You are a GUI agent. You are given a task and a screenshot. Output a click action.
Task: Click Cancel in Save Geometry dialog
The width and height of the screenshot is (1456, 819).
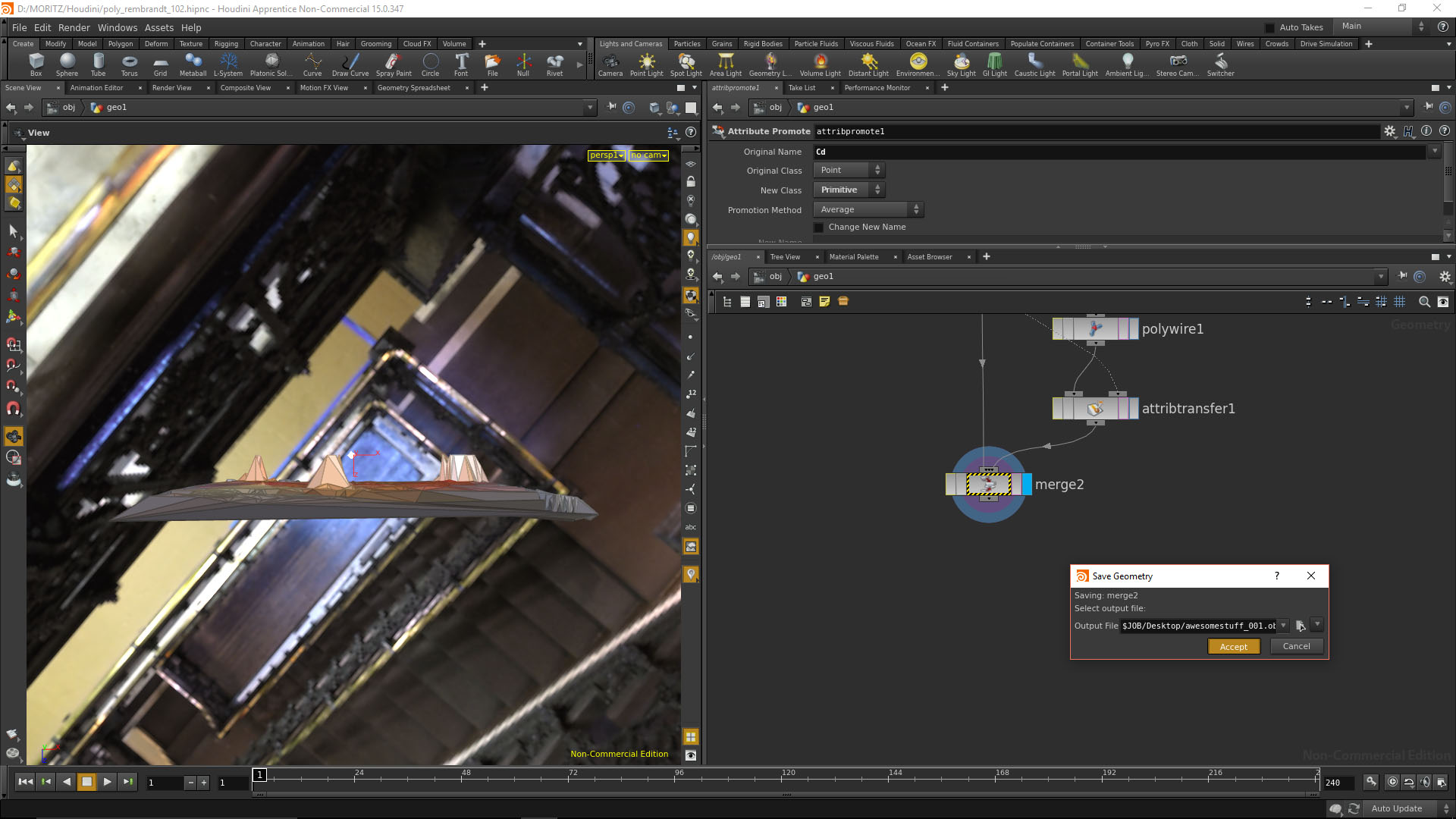coord(1296,646)
